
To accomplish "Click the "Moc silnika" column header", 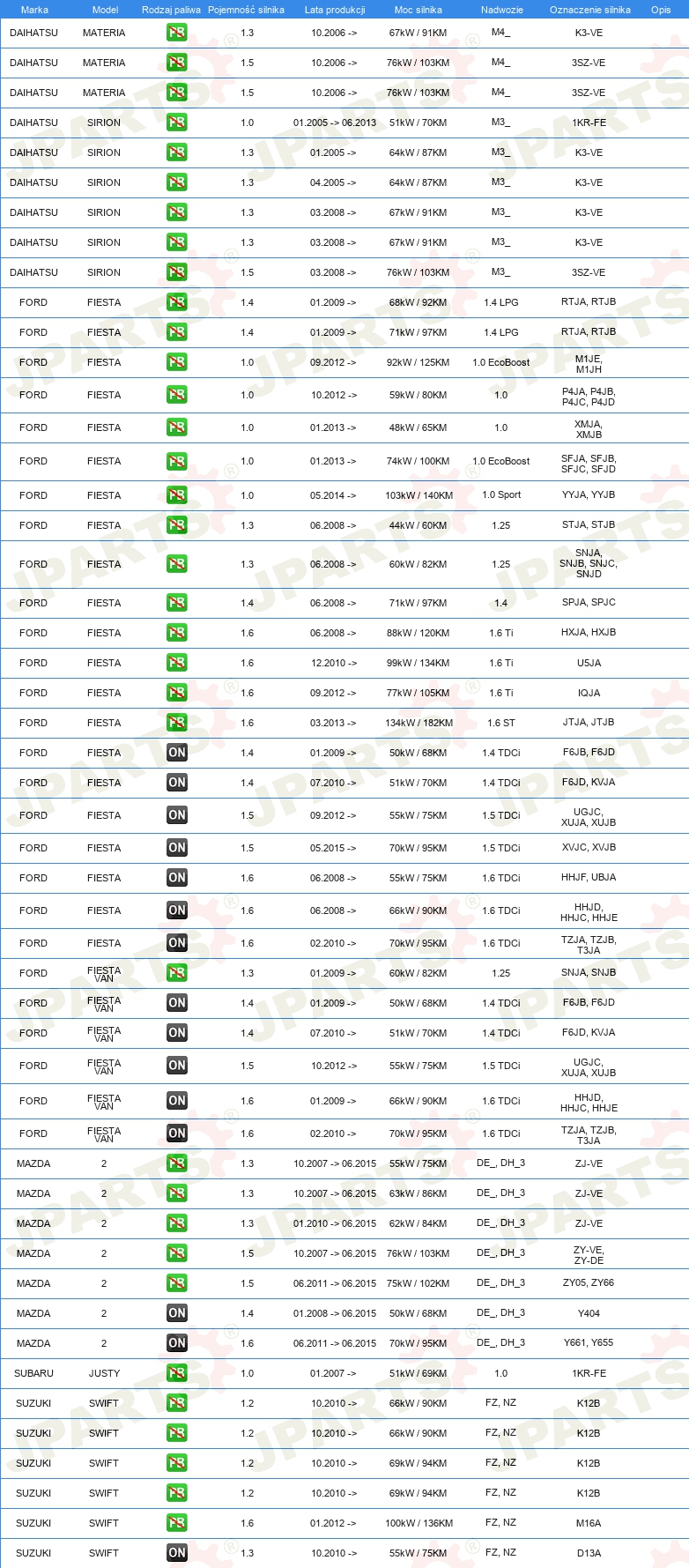I will [419, 10].
